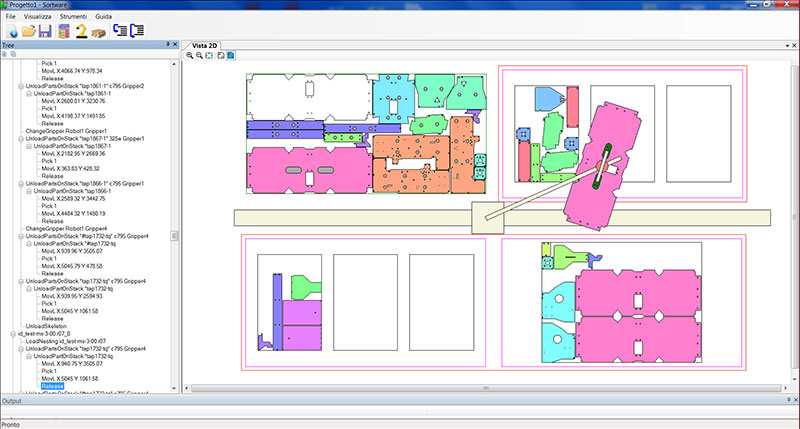Open the Strumenti menu
This screenshot has width=800, height=429.
point(72,18)
